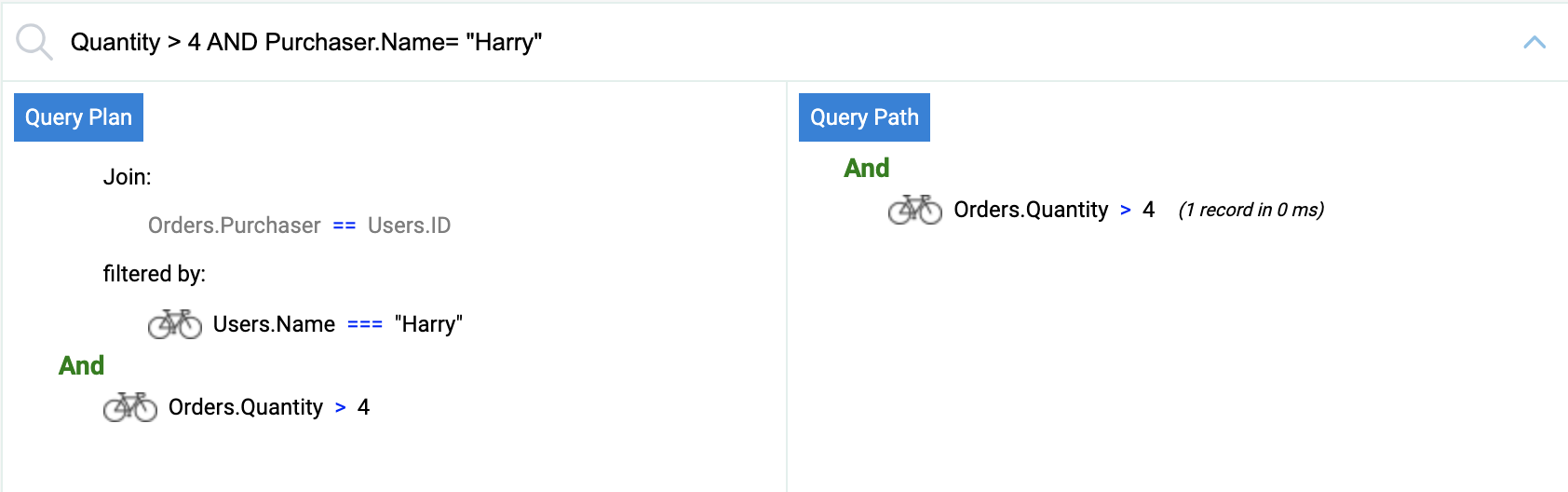1568x492 pixels.
Task: Select the Users.ID join field
Action: tap(409, 225)
